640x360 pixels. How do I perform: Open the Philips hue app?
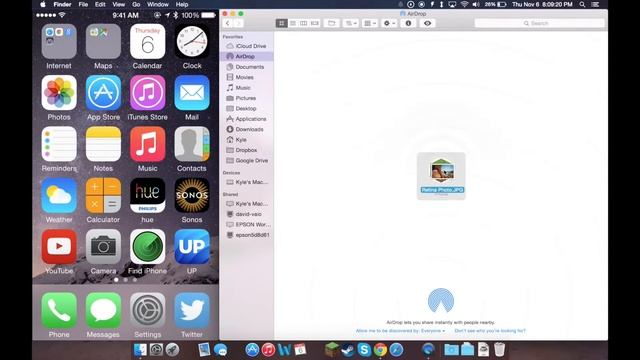[x=147, y=196]
